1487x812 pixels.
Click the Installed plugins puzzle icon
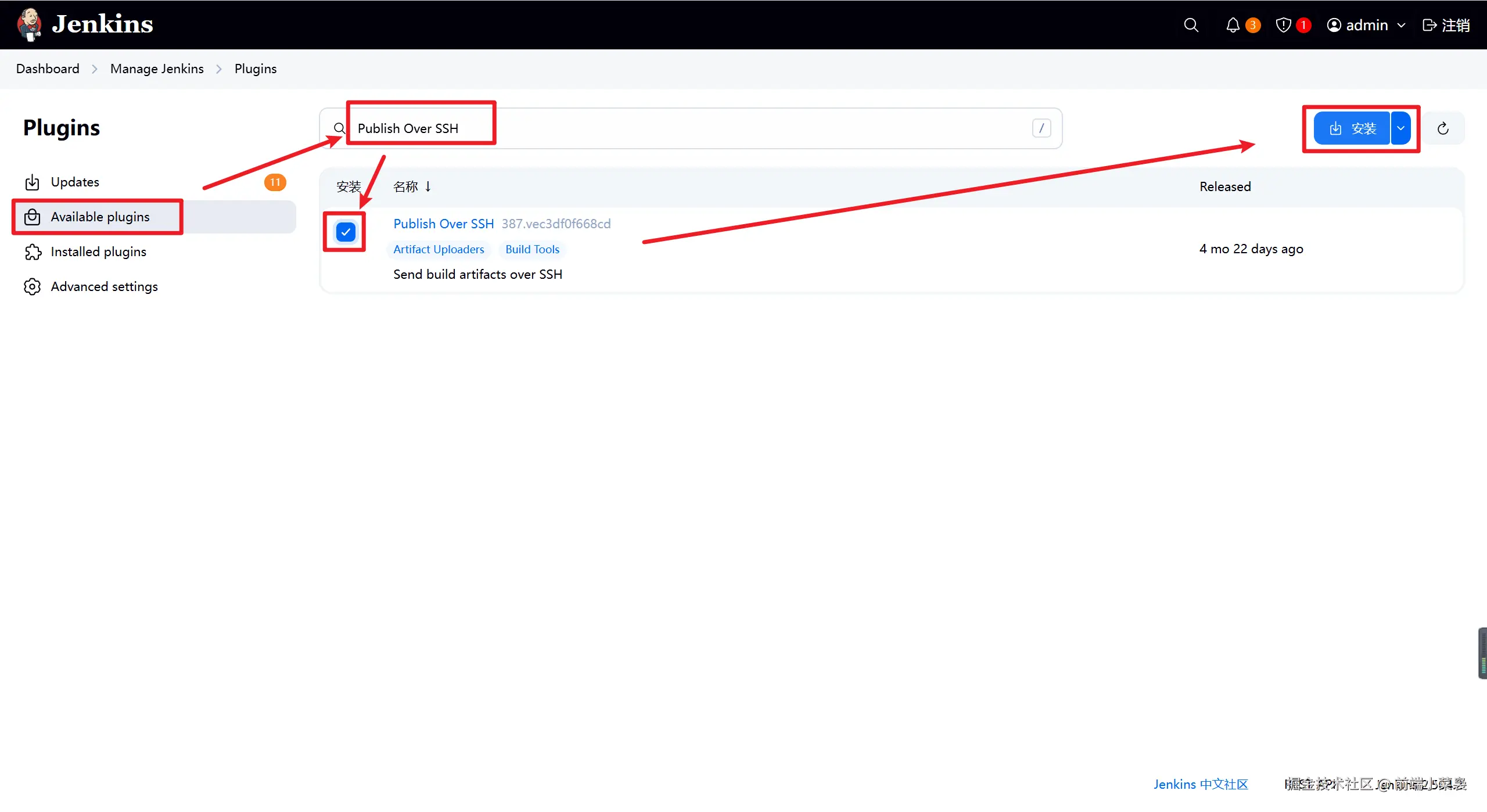[33, 252]
